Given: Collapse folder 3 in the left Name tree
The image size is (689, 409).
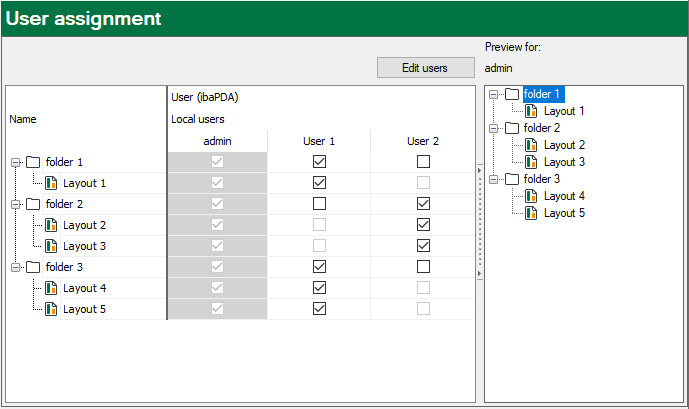Looking at the screenshot, I should [15, 267].
